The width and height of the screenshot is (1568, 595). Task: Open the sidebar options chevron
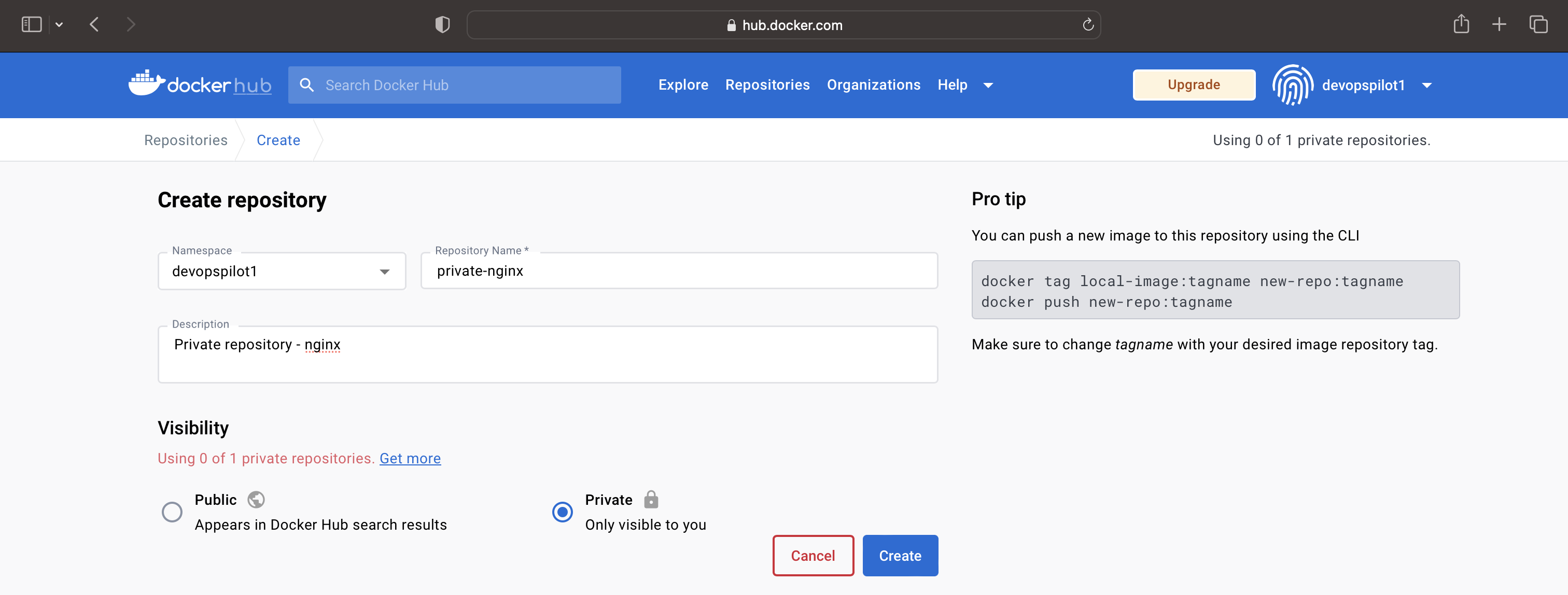coord(59,25)
